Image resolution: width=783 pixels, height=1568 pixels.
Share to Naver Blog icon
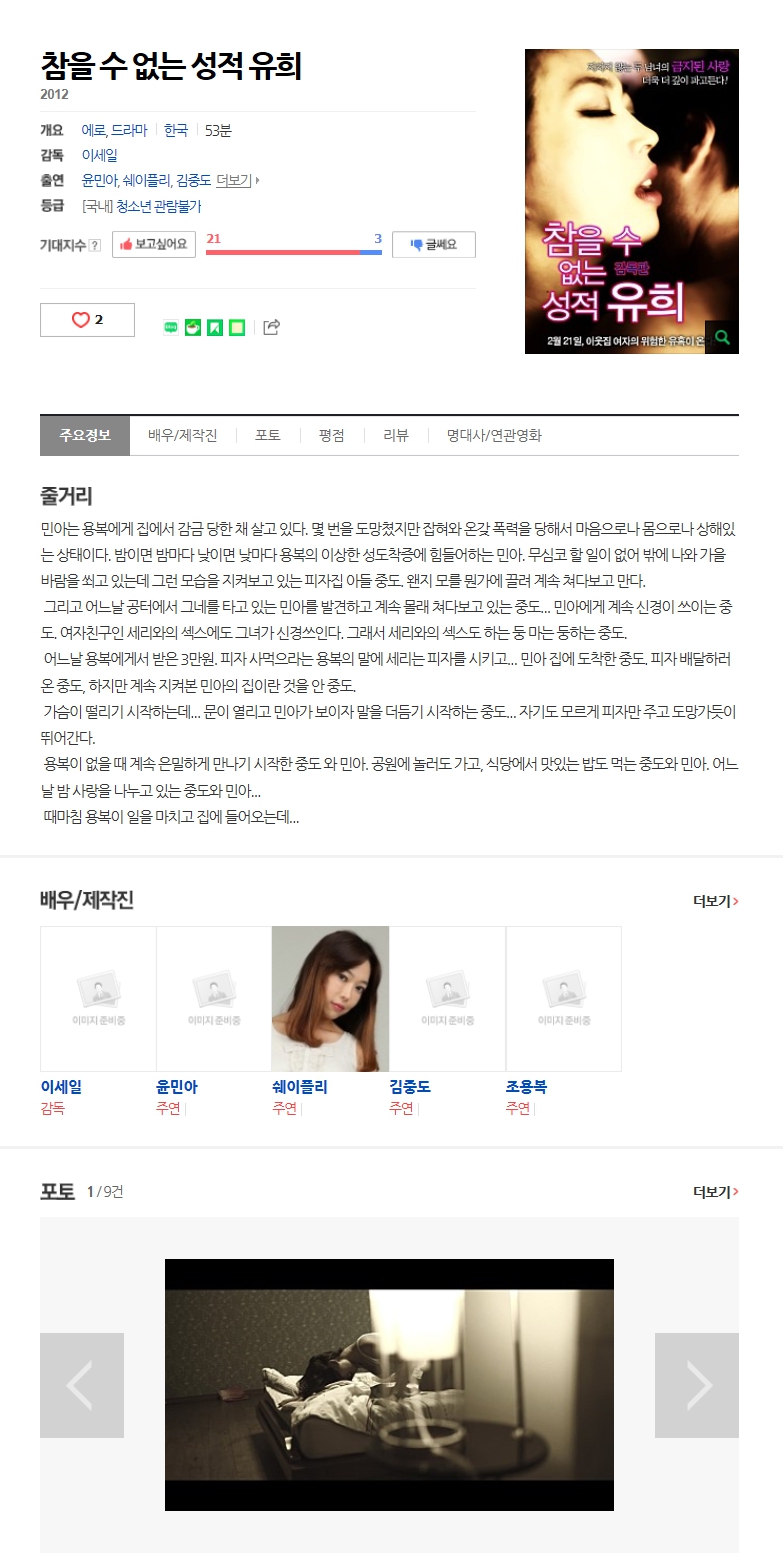171,327
